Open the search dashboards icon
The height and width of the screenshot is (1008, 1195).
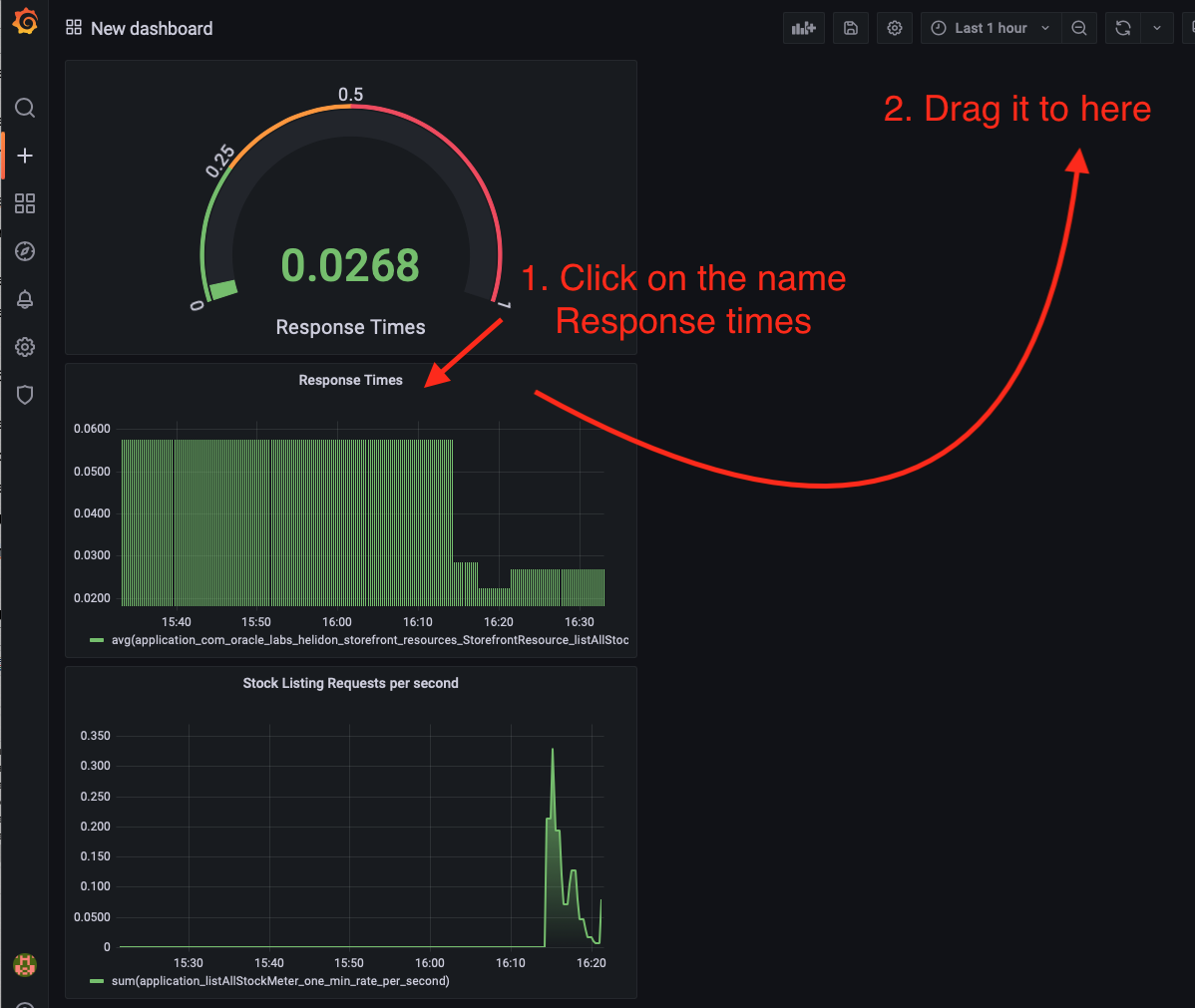(25, 108)
